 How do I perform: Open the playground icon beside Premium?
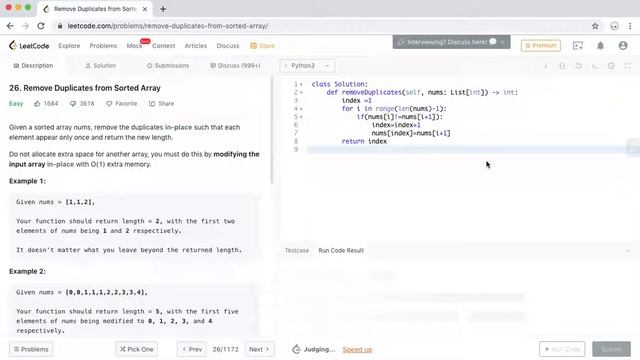click(x=578, y=46)
